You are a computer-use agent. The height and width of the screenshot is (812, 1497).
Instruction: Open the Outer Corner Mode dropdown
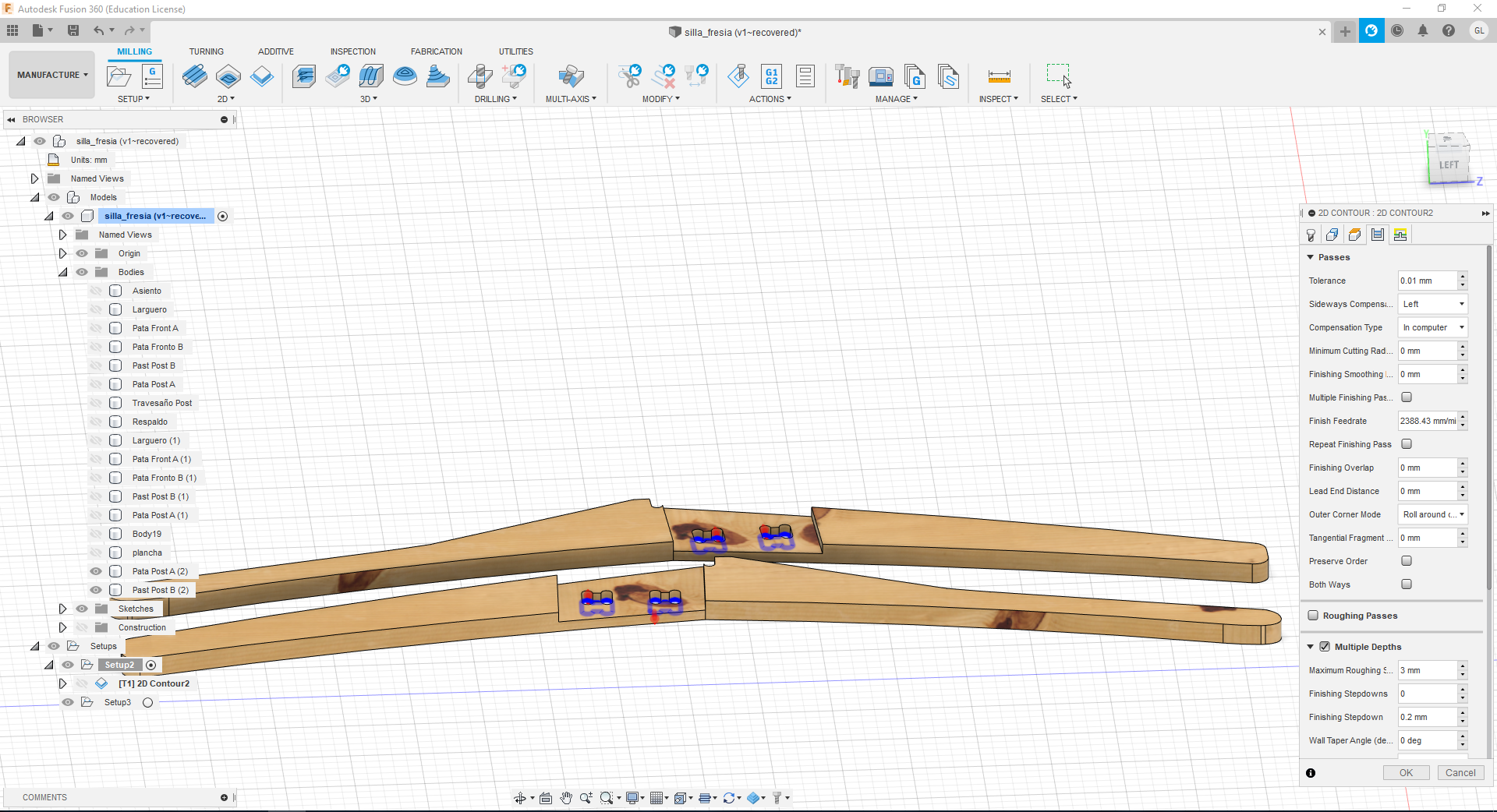(x=1433, y=514)
